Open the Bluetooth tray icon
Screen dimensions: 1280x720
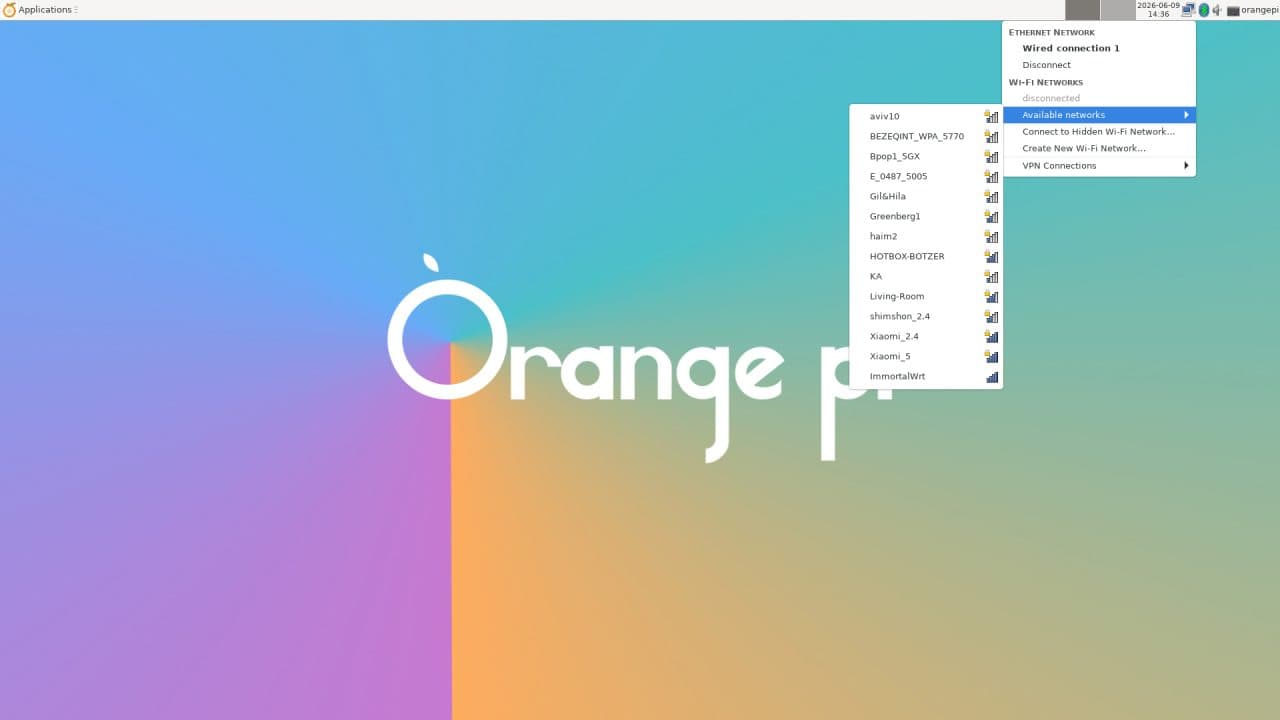pos(1204,10)
